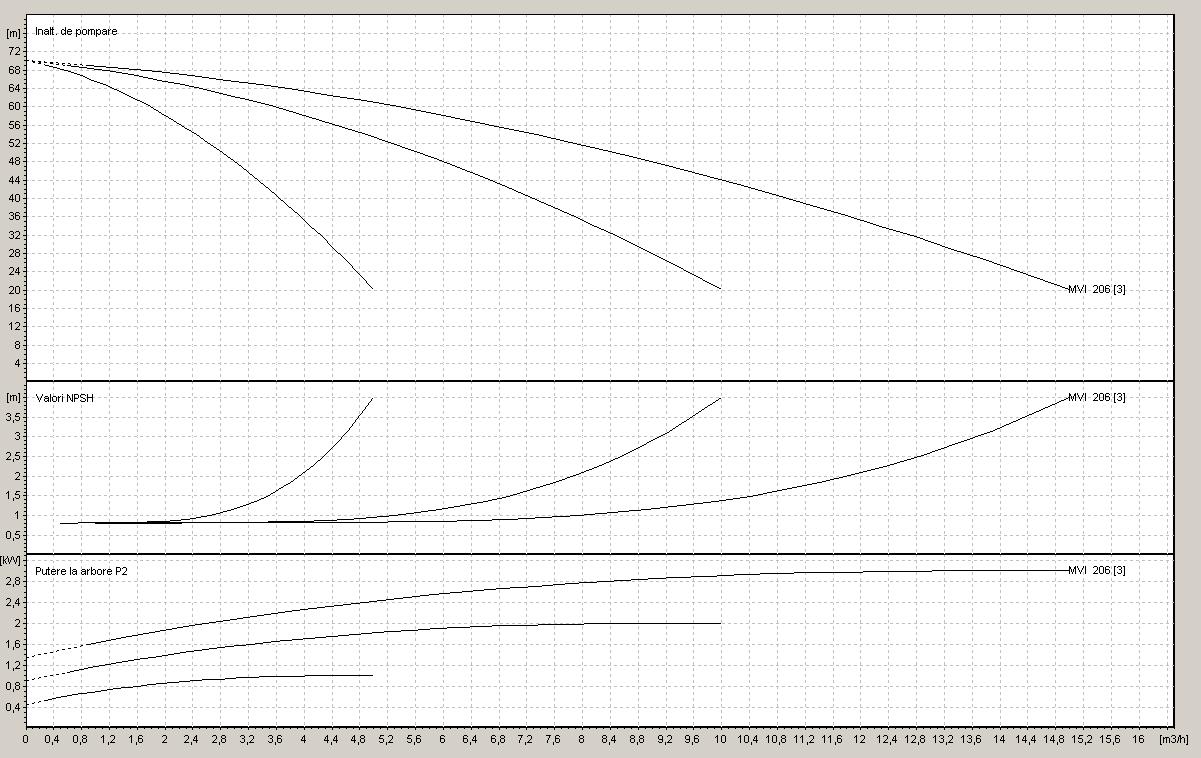Click the 3,5 tick on the NPSH axis

coord(14,417)
